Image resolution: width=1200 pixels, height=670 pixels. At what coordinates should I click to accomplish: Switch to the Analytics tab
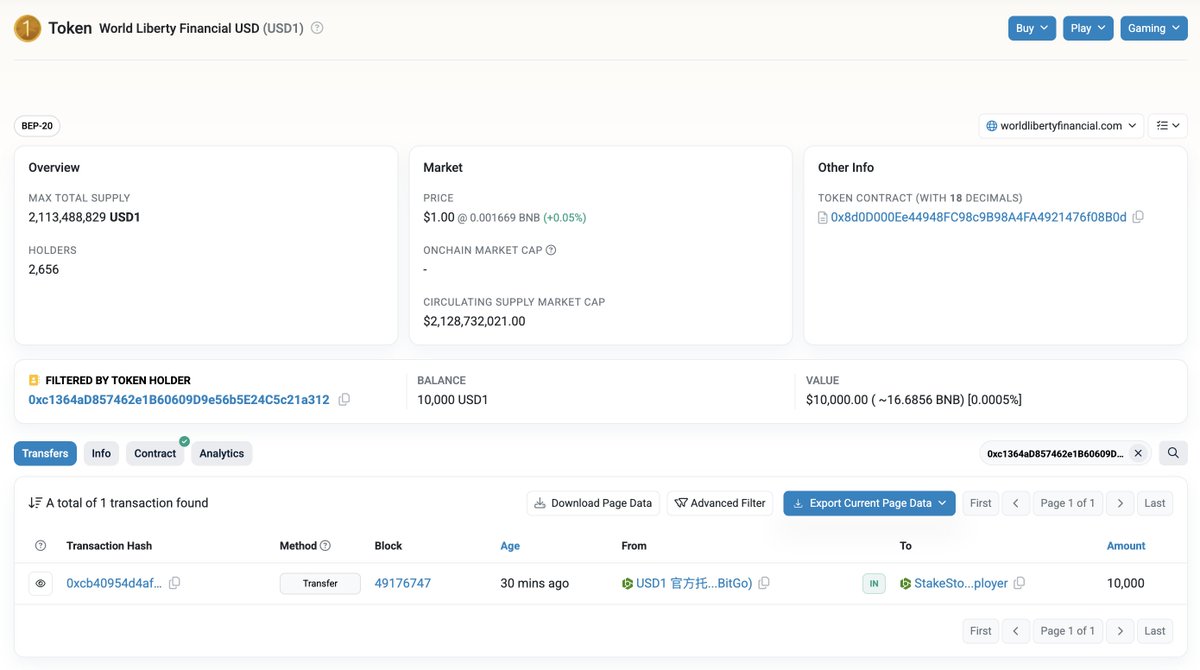(x=221, y=453)
